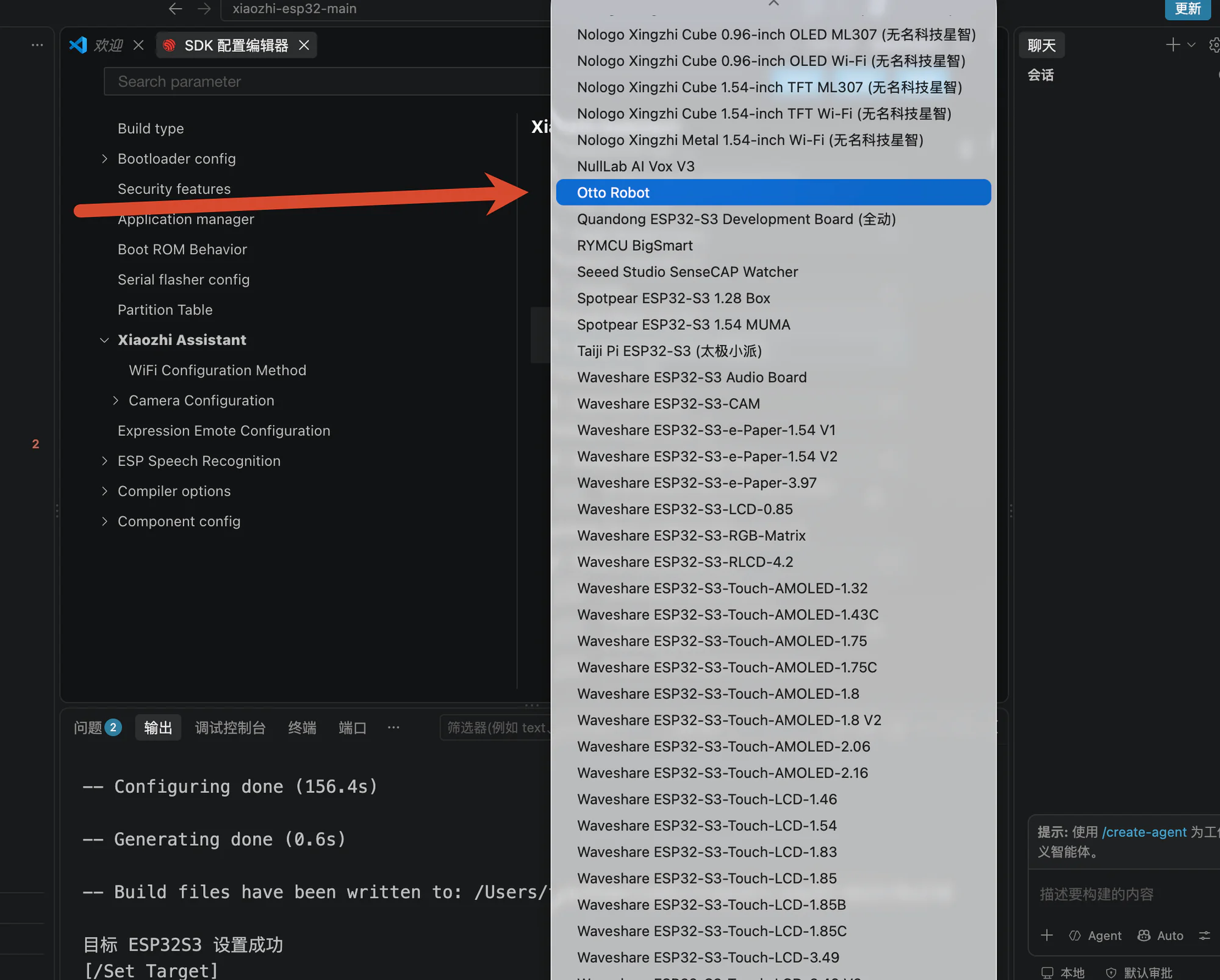Open the 聊天 chat tab
Image resolution: width=1220 pixels, height=980 pixels.
click(x=1041, y=45)
